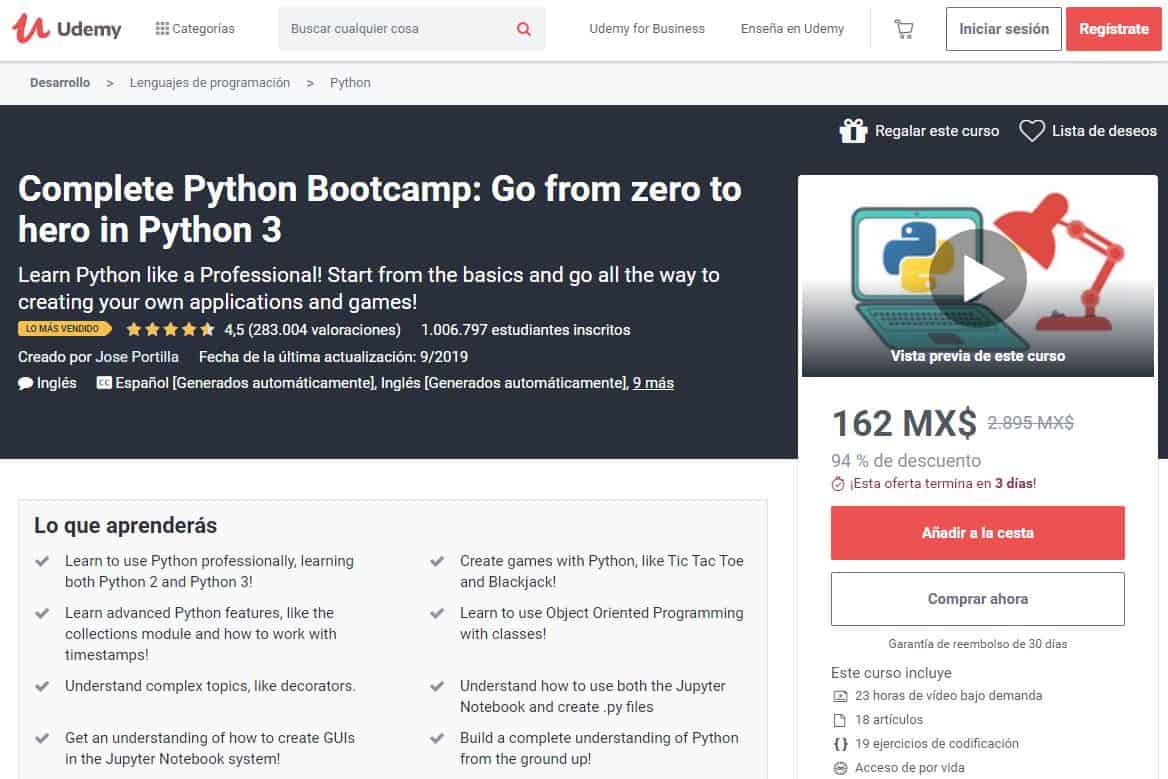Click the Comprar ahora button
Screen dimensions: 1168x779
tap(977, 599)
